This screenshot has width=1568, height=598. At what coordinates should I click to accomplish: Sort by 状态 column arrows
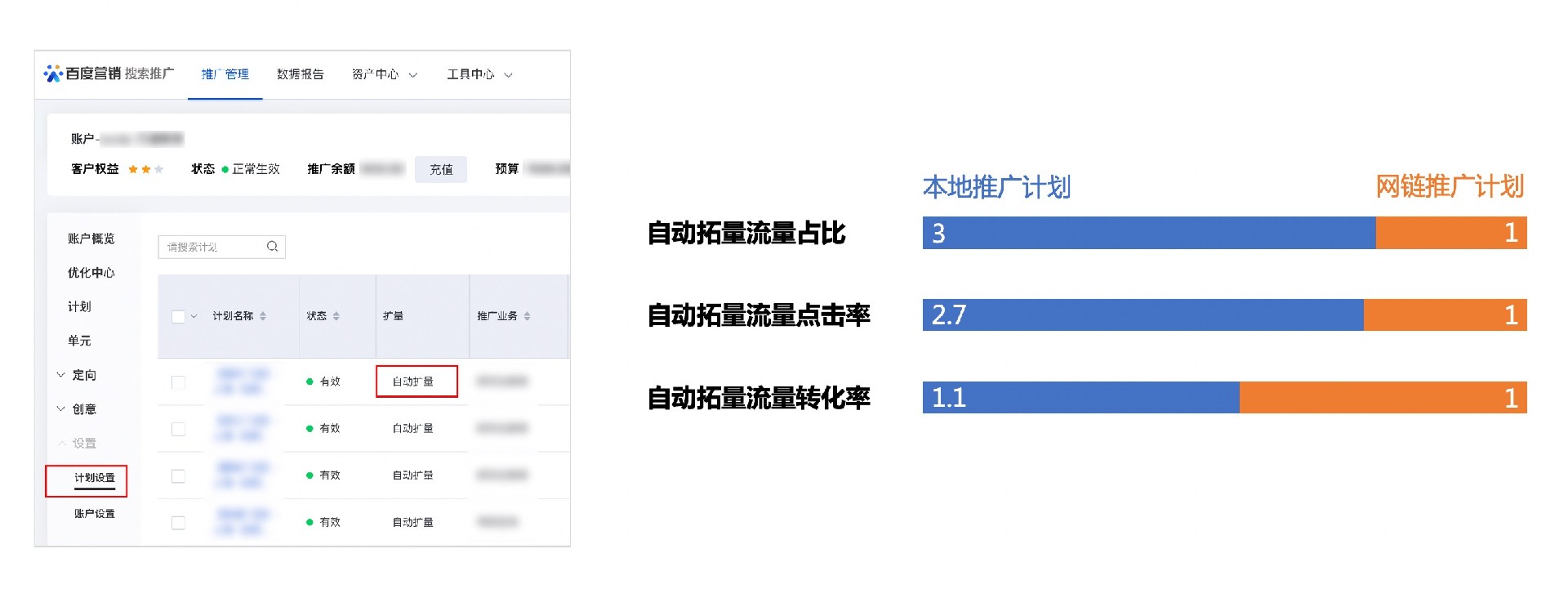pos(336,316)
